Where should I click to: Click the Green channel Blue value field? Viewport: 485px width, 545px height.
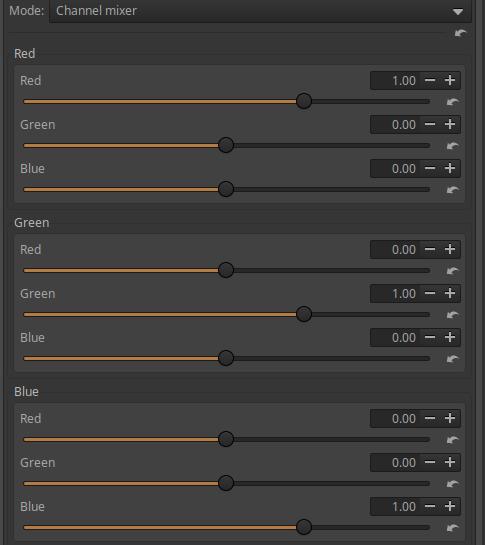395,337
